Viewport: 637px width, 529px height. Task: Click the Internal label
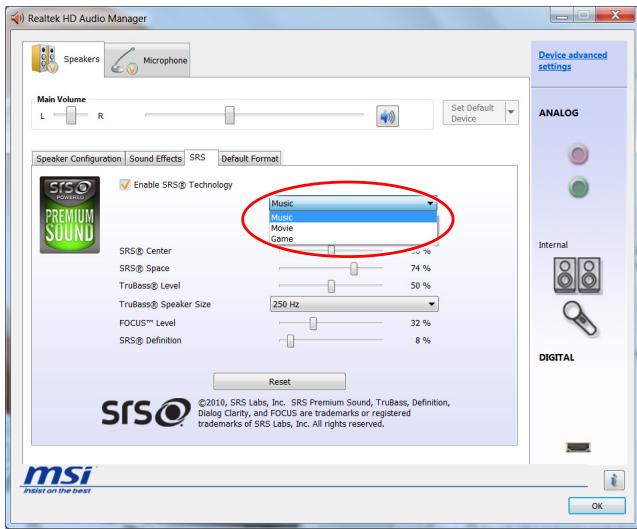tap(553, 245)
